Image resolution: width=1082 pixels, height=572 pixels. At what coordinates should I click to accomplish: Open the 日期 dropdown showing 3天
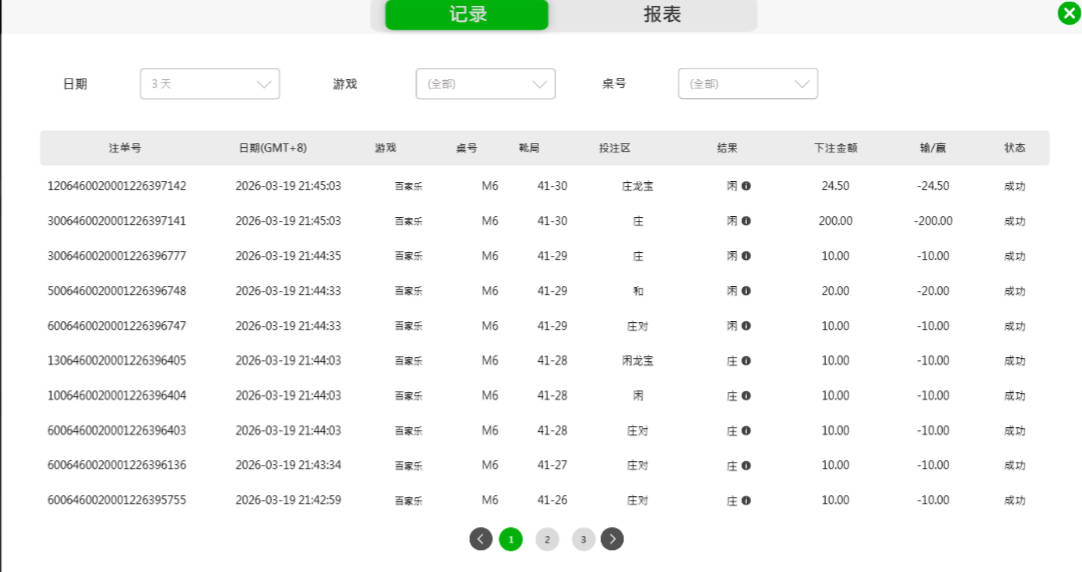pos(210,84)
